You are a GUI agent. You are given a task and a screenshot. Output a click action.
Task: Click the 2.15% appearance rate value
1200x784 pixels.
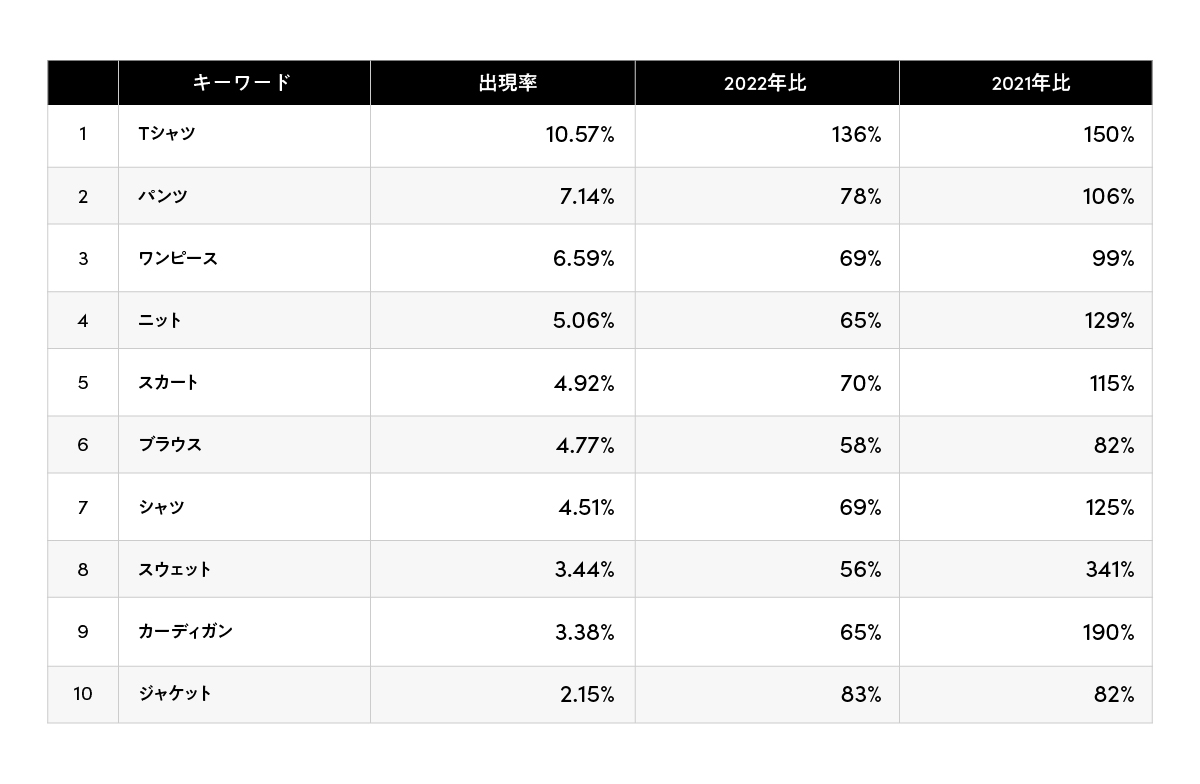point(585,693)
